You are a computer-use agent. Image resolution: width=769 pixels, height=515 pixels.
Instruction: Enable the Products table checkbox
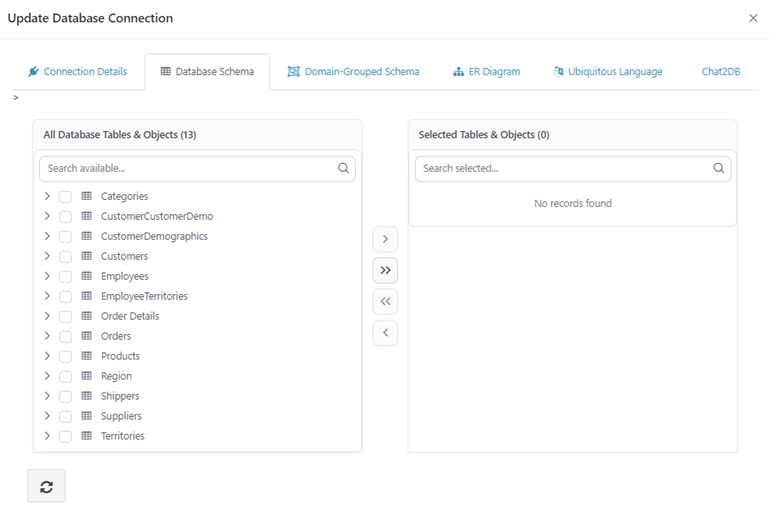pyautogui.click(x=65, y=356)
